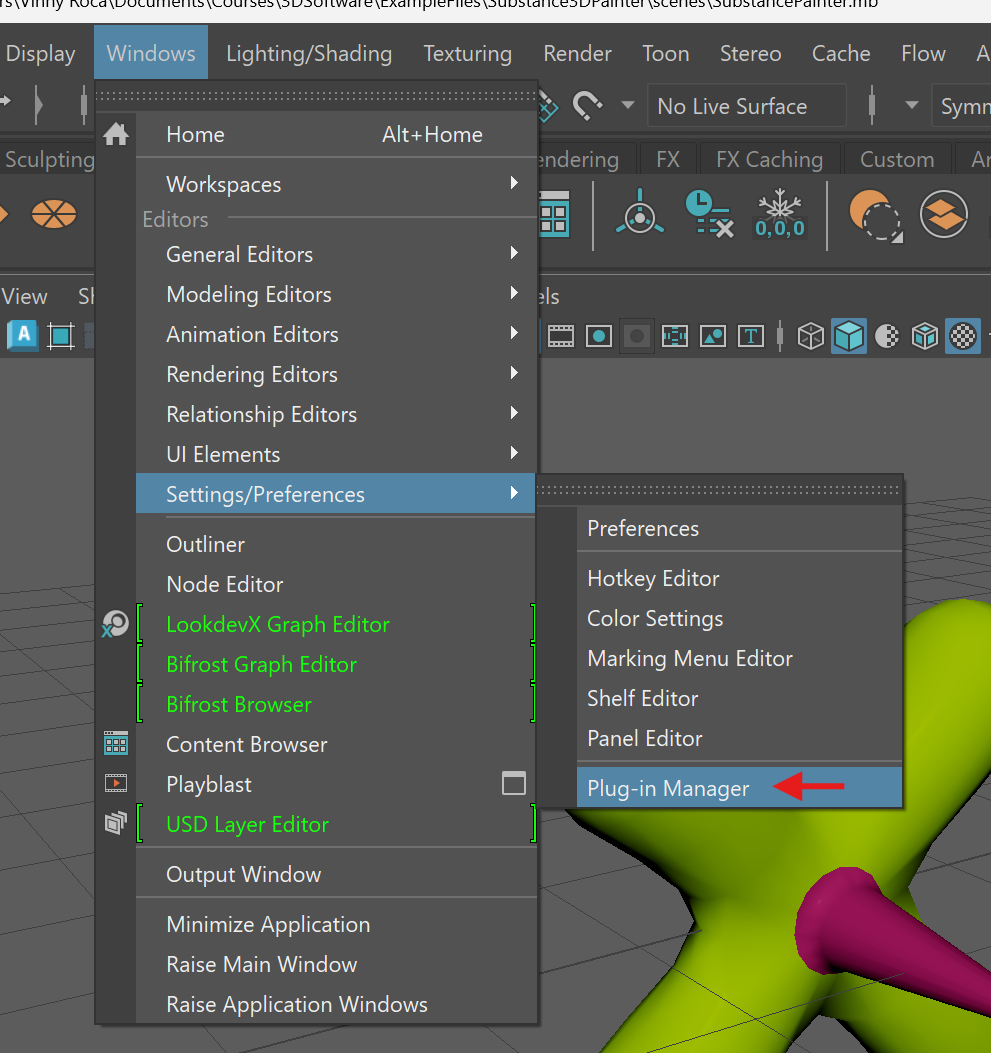Open dropdown arrow beside magnet icon

[627, 105]
